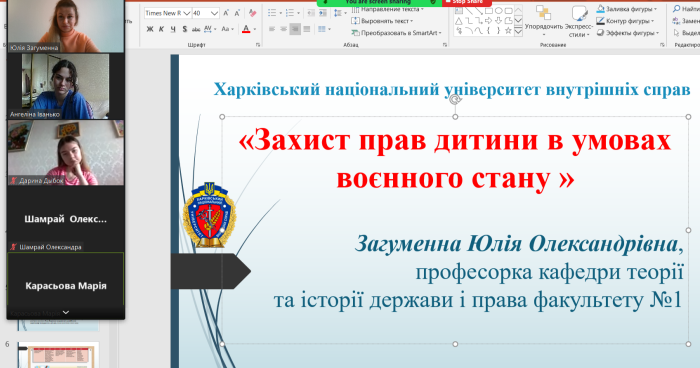
Task: Click Выделить select button
Action: (687, 33)
